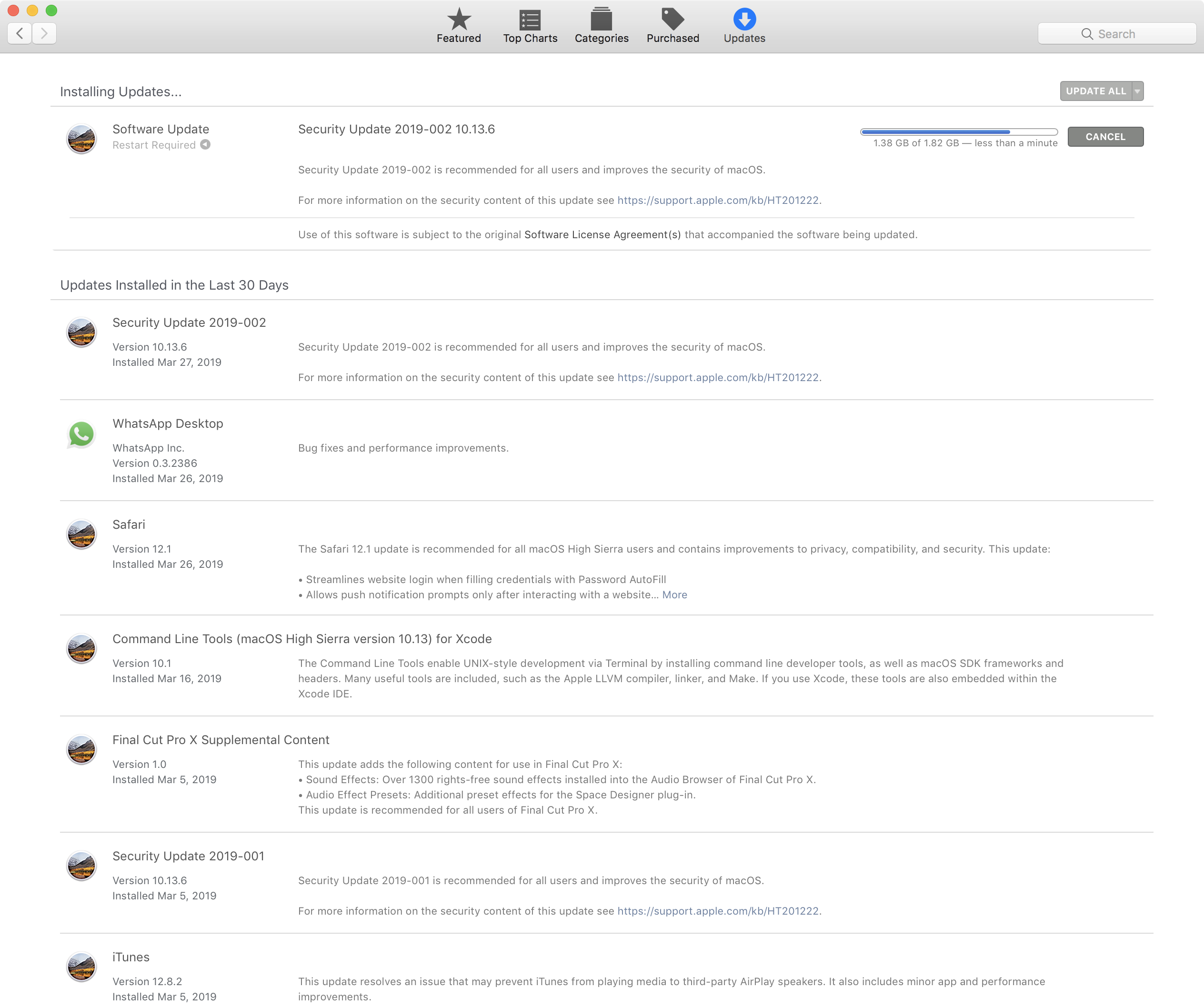Click 'Command Line Tools' for Xcode title

coord(302,639)
